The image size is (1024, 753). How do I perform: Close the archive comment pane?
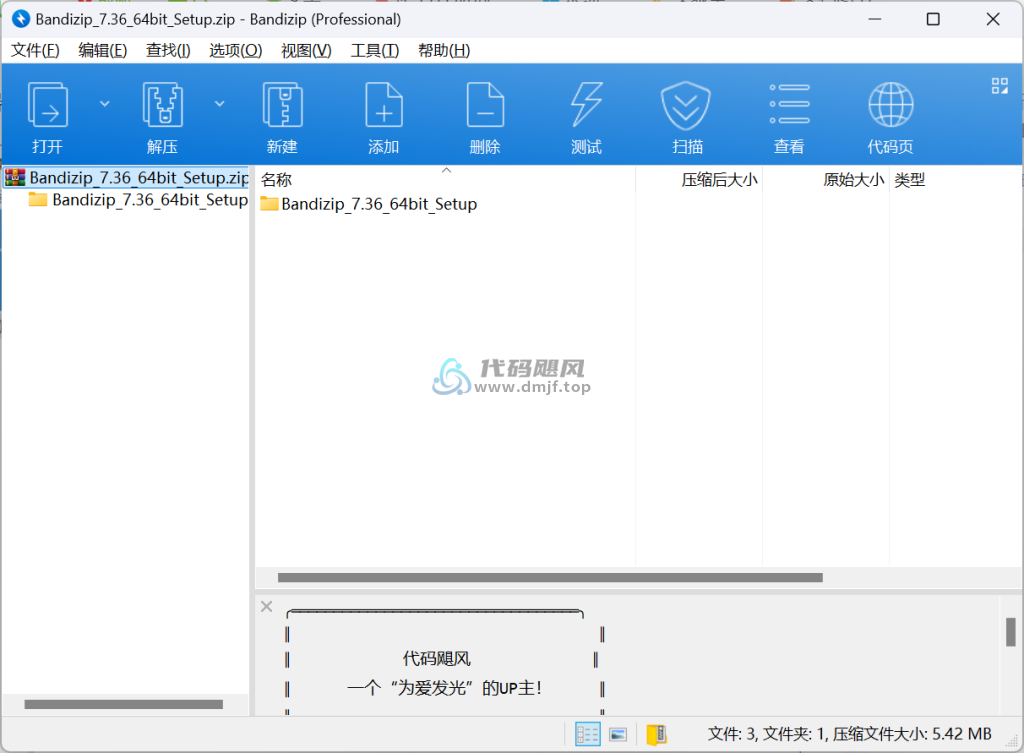(x=266, y=606)
